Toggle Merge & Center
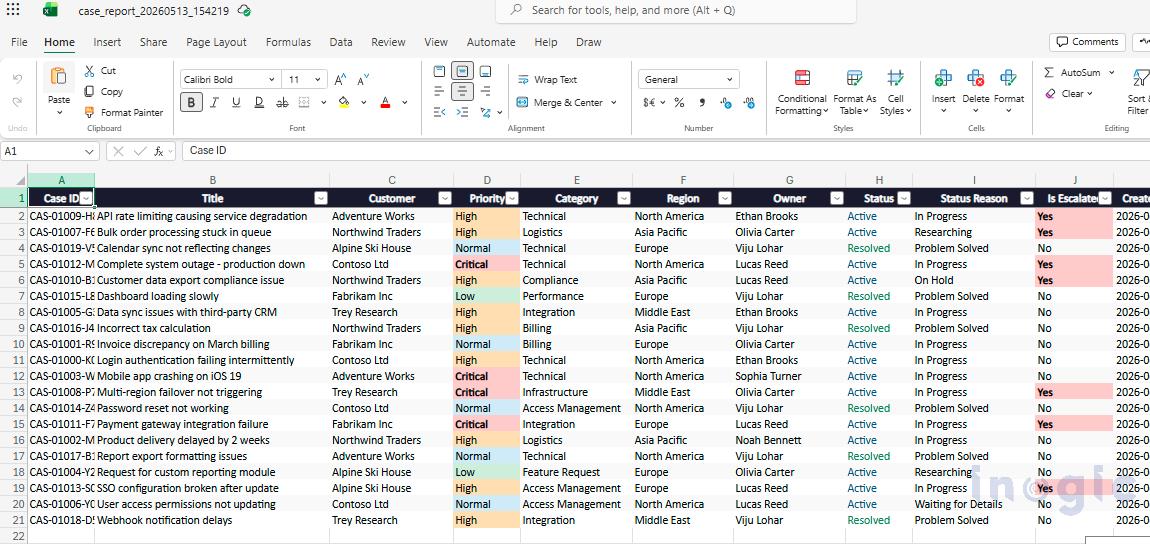 point(560,103)
